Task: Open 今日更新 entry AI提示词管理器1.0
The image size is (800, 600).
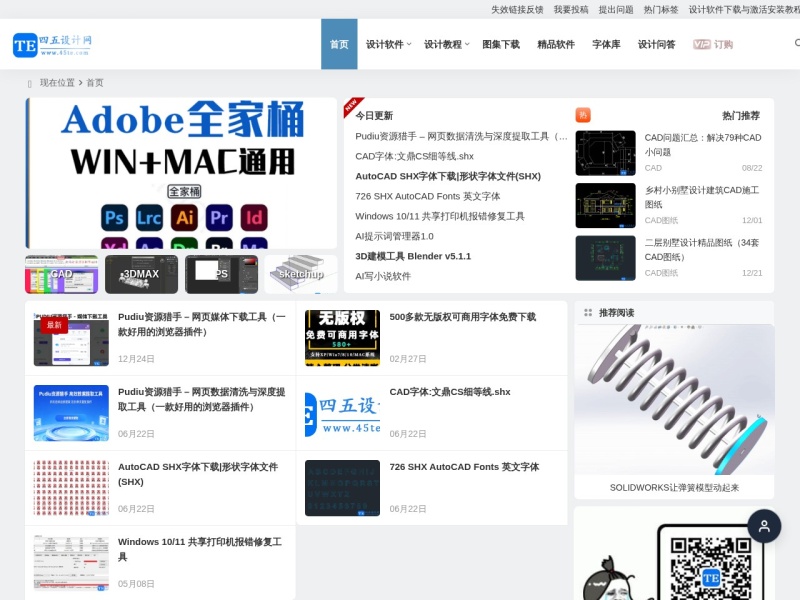Action: tap(394, 236)
